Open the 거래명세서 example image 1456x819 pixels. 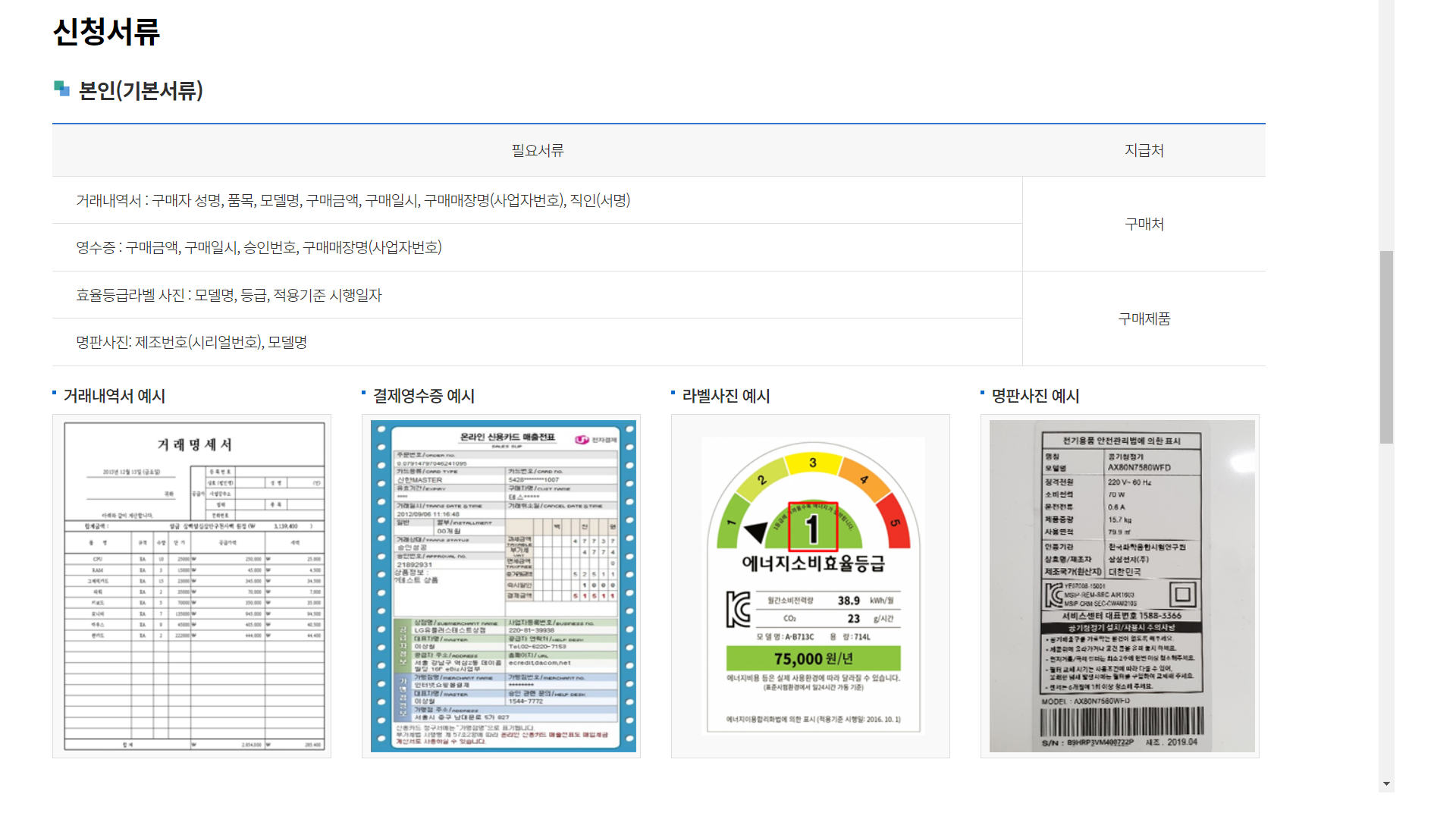pyautogui.click(x=190, y=585)
